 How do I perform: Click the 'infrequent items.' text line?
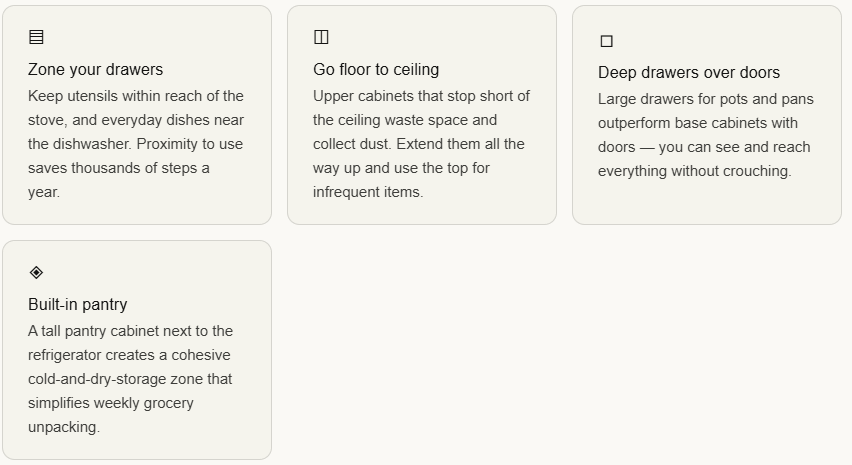pyautogui.click(x=368, y=192)
